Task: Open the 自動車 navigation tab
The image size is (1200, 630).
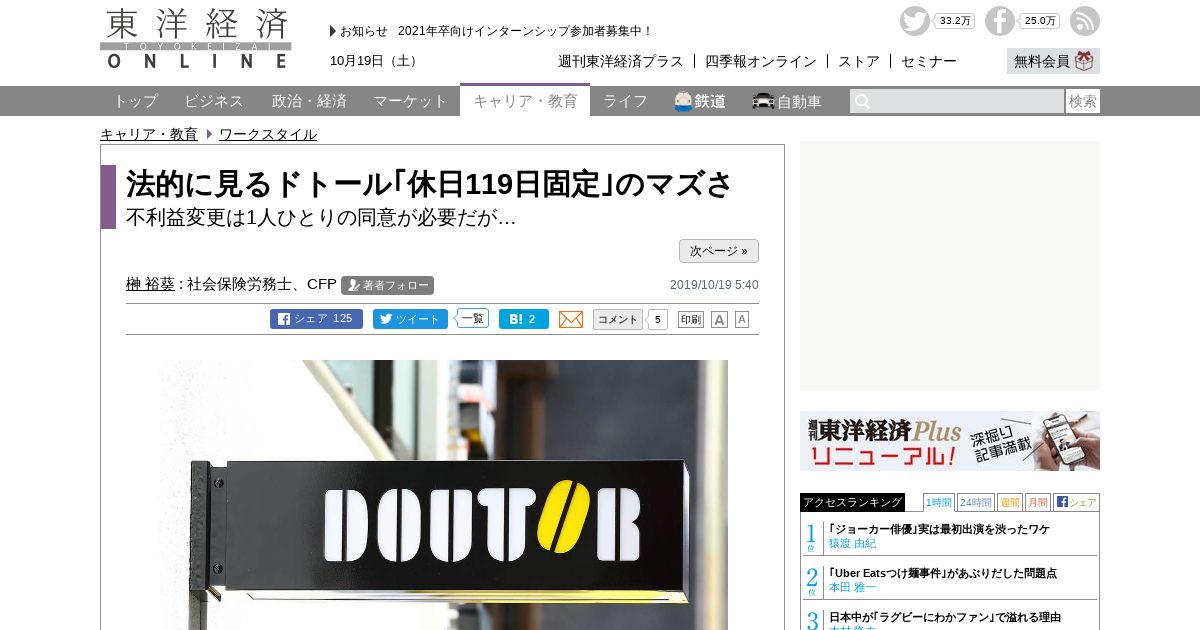Action: click(x=788, y=101)
